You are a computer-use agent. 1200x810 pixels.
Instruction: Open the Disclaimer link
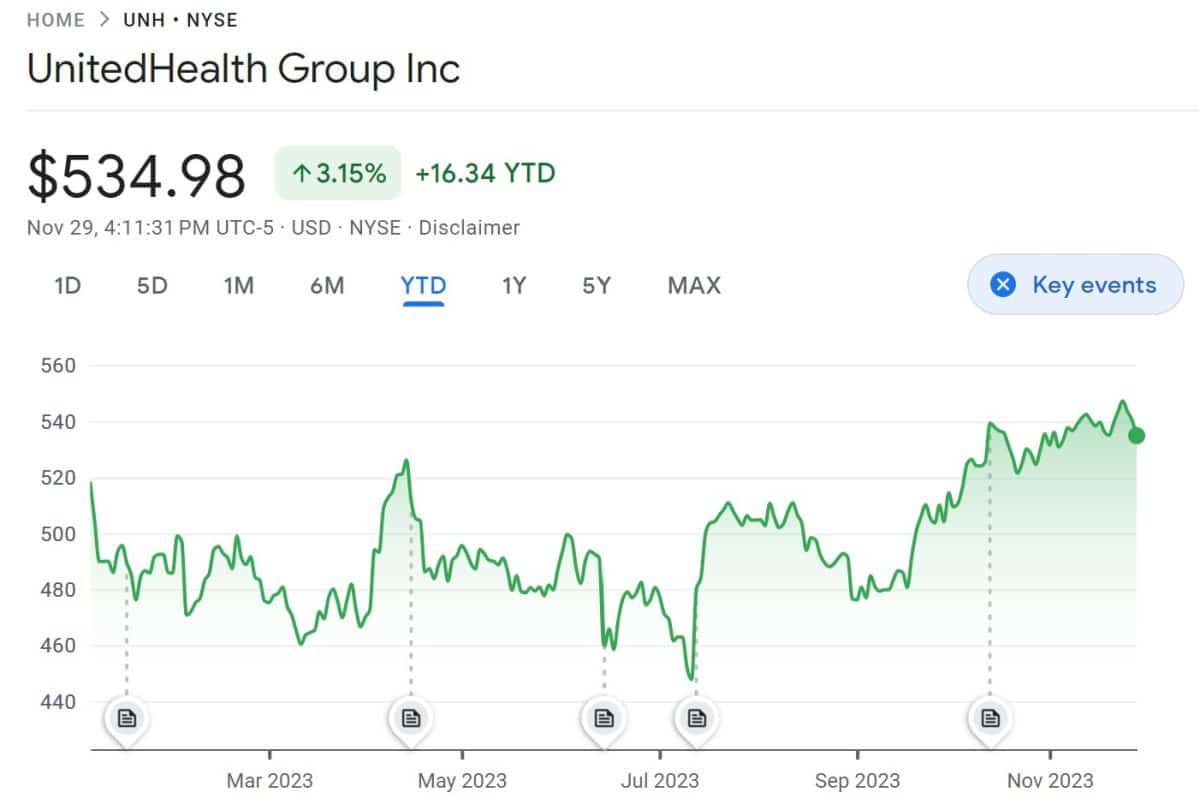pyautogui.click(x=469, y=228)
